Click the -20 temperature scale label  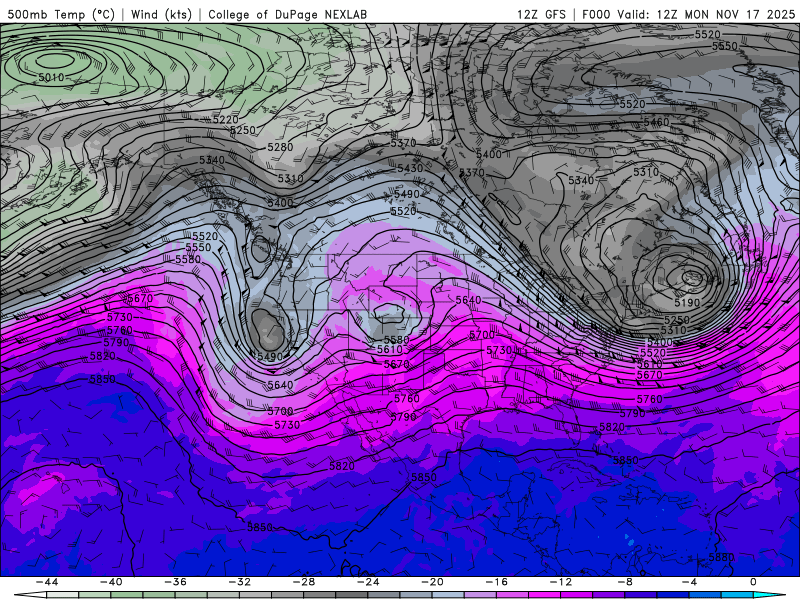(x=433, y=582)
